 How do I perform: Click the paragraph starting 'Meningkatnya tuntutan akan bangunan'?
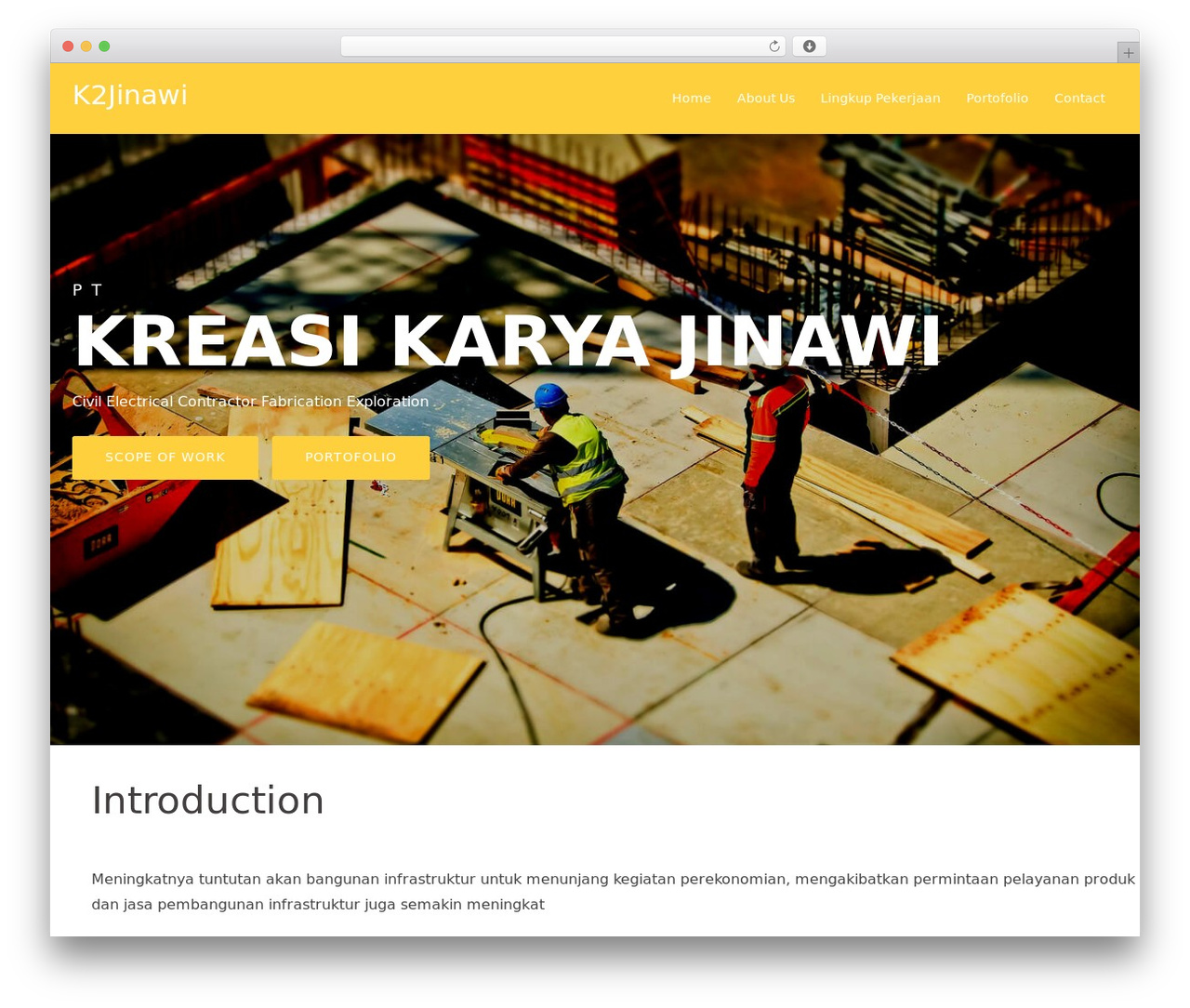point(614,892)
